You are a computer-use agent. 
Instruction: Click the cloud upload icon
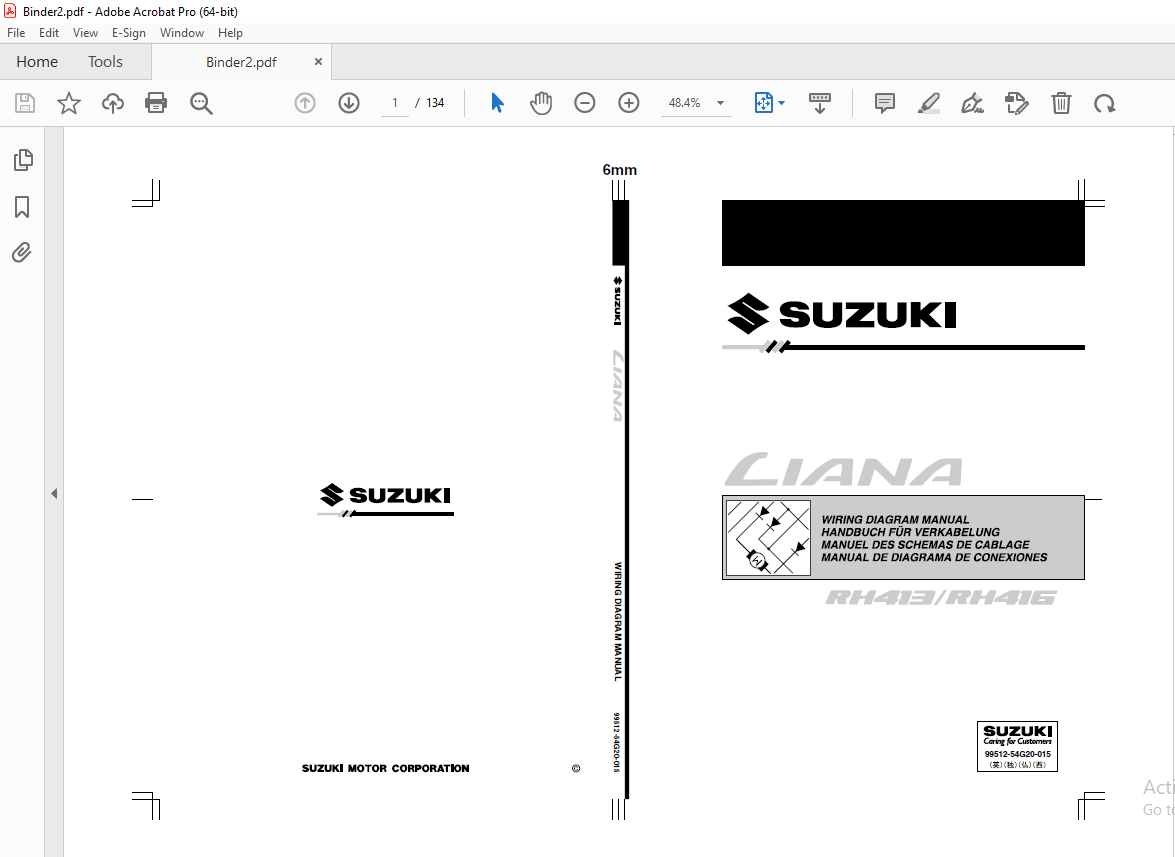112,103
